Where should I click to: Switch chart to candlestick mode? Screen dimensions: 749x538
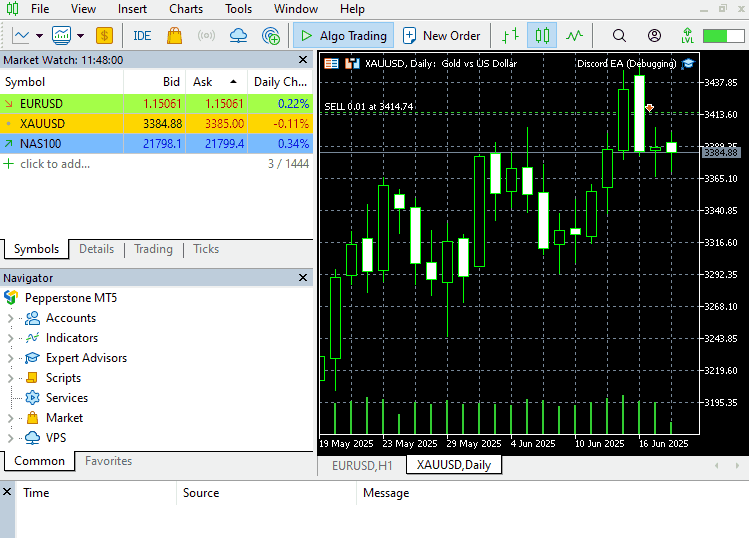542,35
